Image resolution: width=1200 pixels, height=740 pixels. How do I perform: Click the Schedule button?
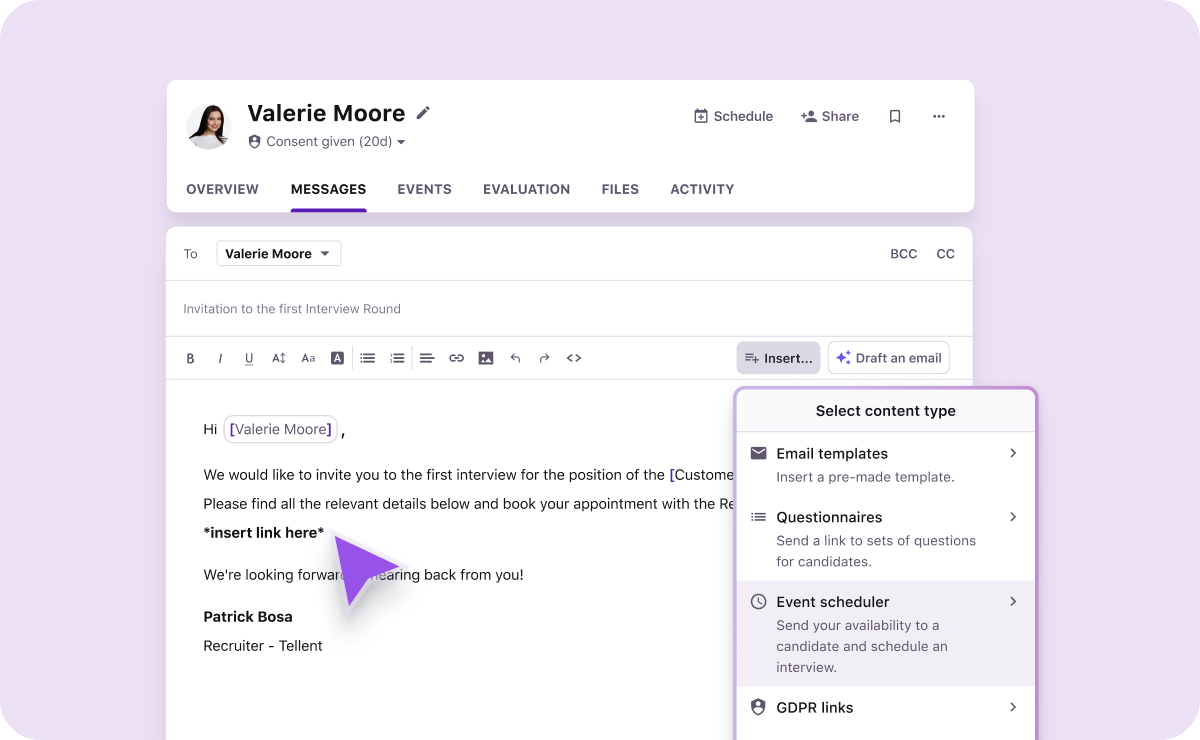[x=733, y=116]
